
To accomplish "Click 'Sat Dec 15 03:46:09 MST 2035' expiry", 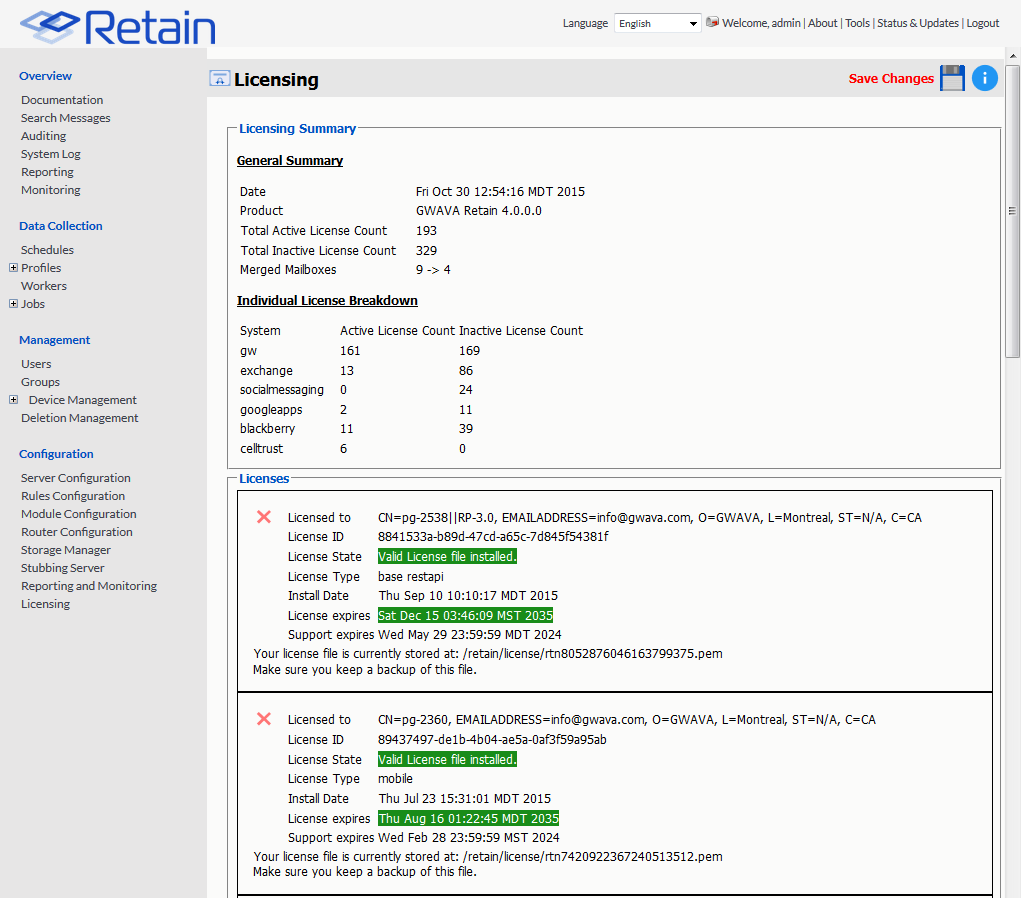I will click(x=465, y=615).
